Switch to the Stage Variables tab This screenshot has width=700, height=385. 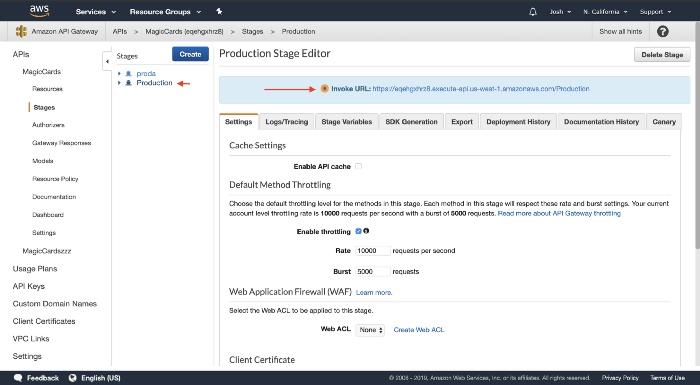tap(347, 121)
